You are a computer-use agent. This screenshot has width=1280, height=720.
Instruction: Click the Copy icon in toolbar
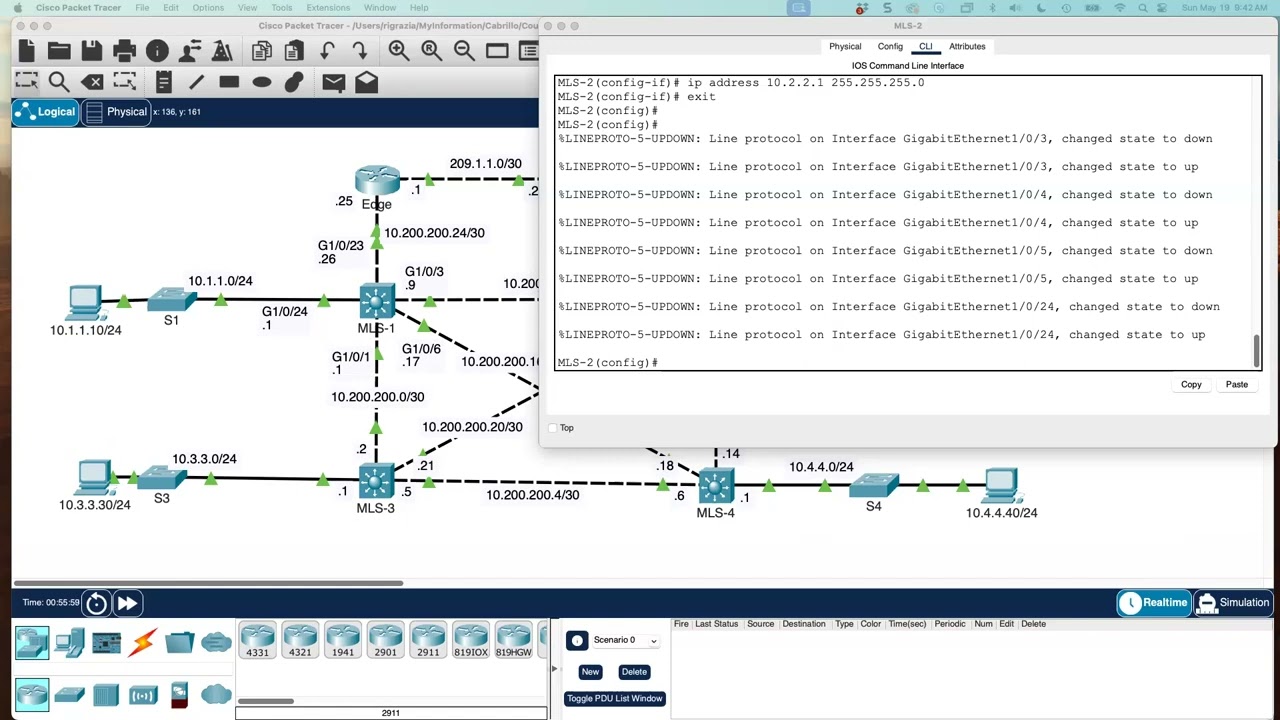tap(262, 50)
